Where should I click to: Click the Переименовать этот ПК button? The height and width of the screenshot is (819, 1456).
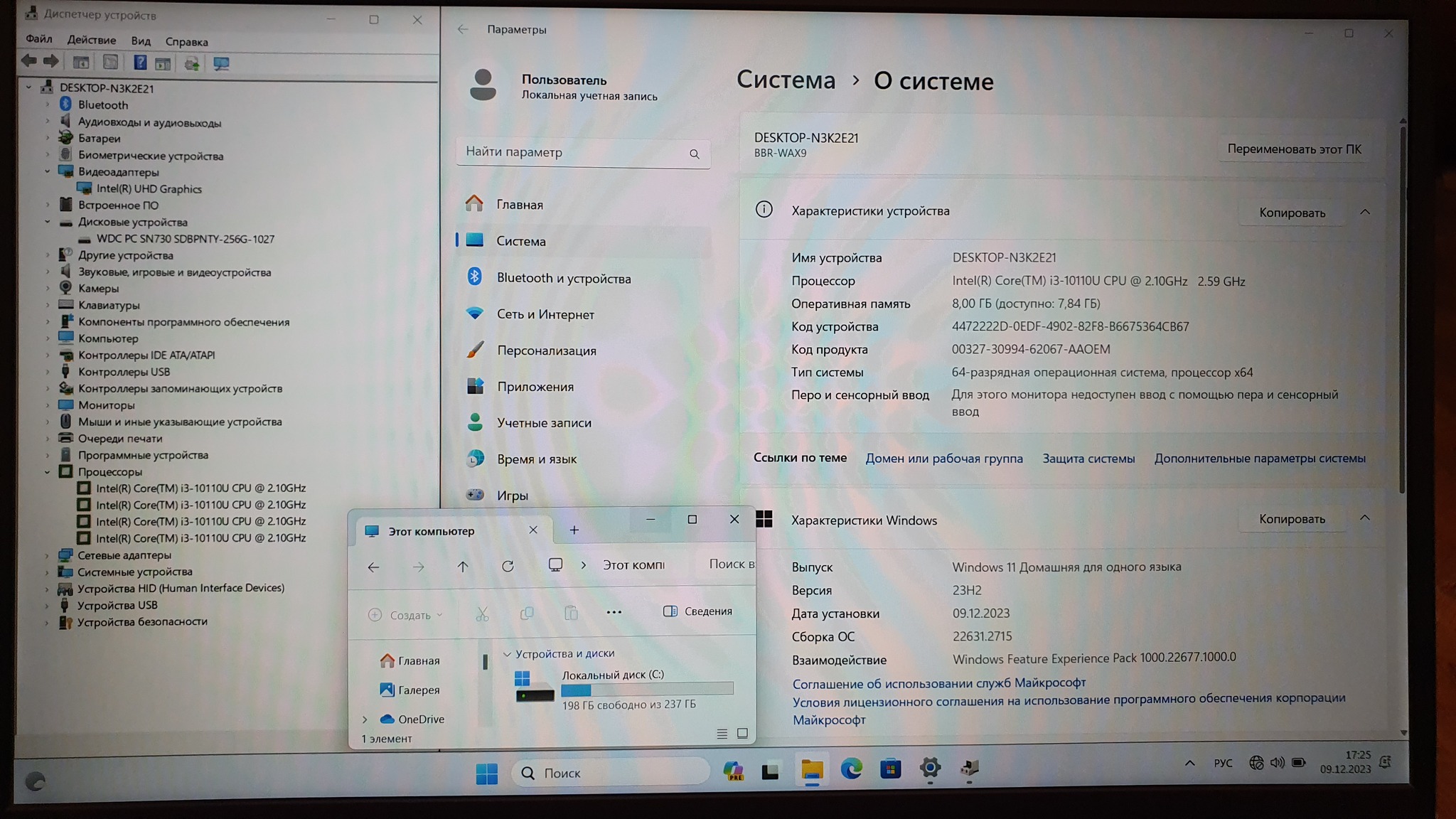1294,149
